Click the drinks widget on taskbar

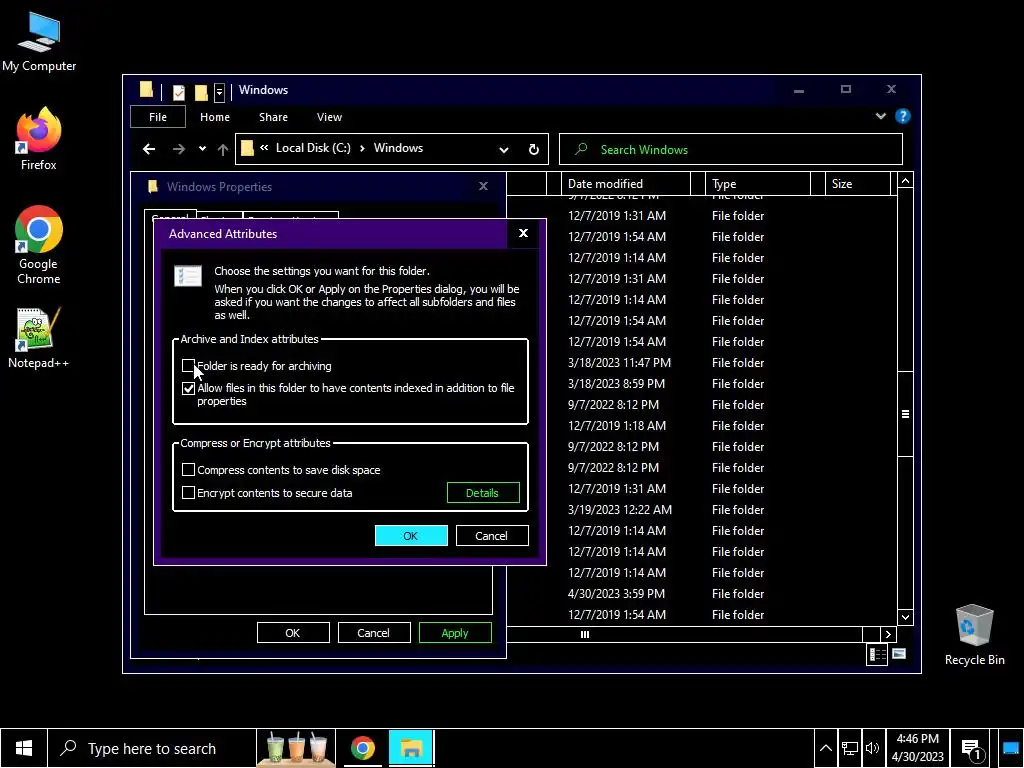pyautogui.click(x=296, y=748)
